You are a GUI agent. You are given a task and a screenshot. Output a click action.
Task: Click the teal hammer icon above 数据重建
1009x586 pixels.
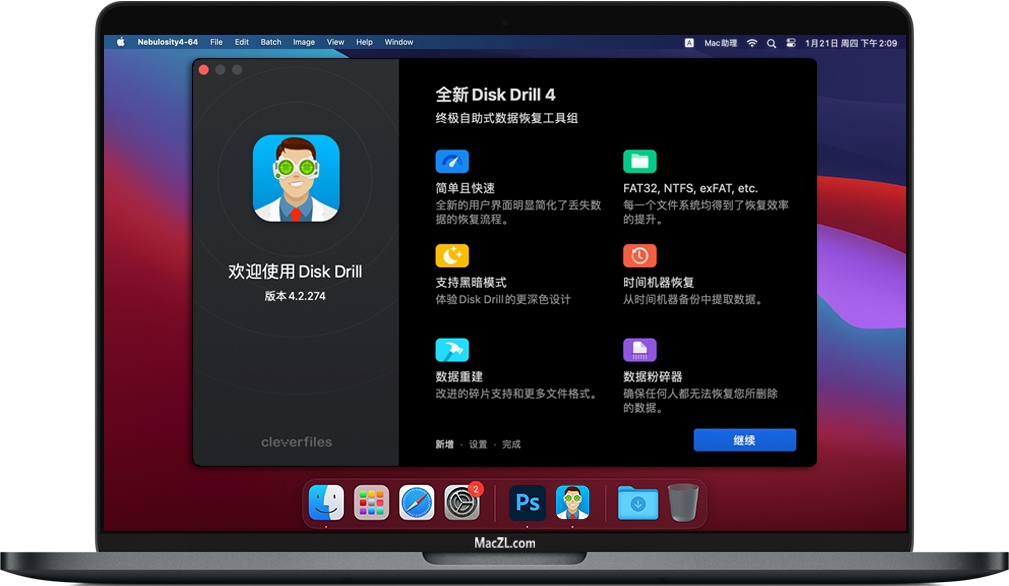[x=452, y=350]
